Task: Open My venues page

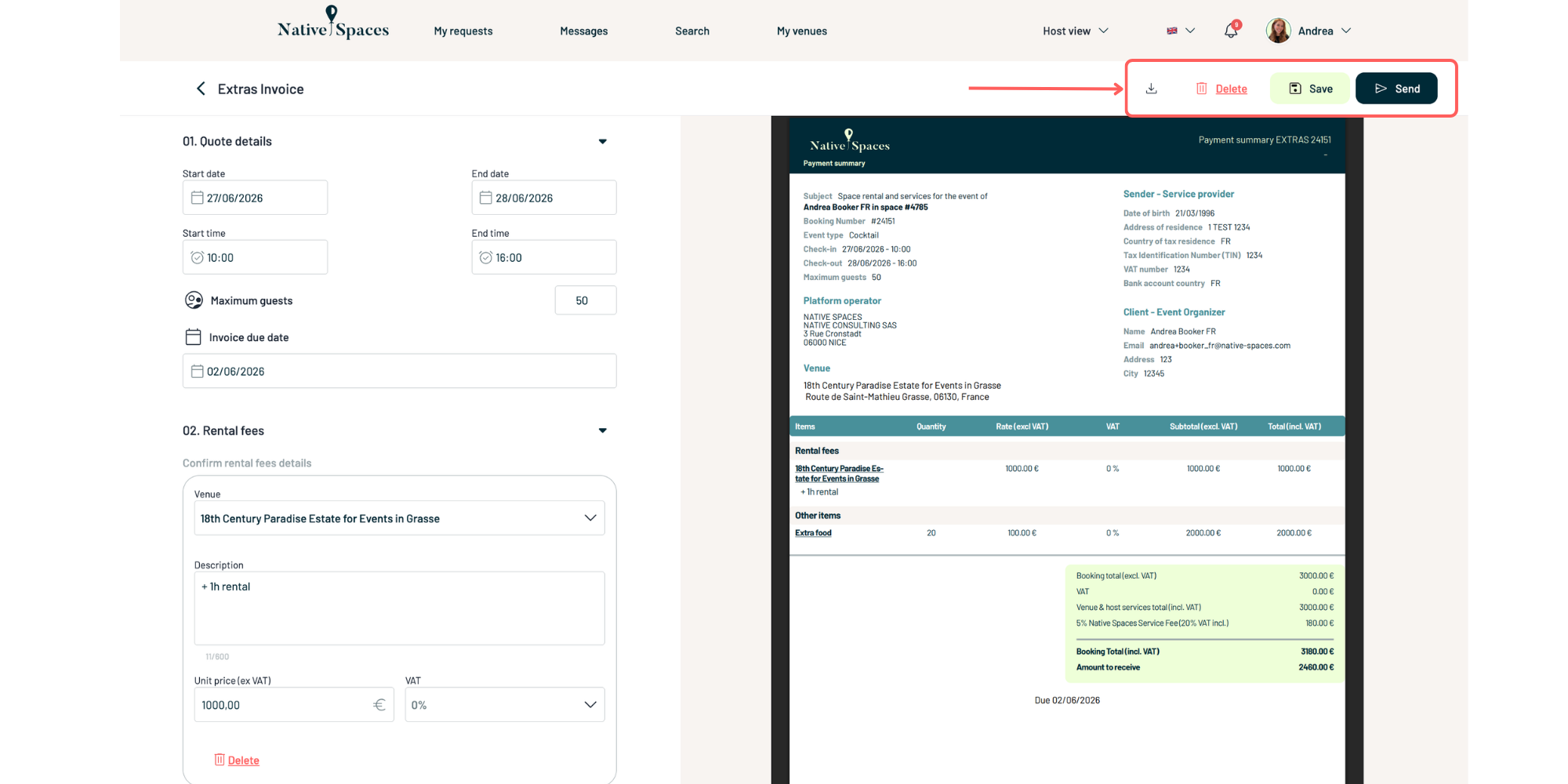Action: click(x=802, y=31)
